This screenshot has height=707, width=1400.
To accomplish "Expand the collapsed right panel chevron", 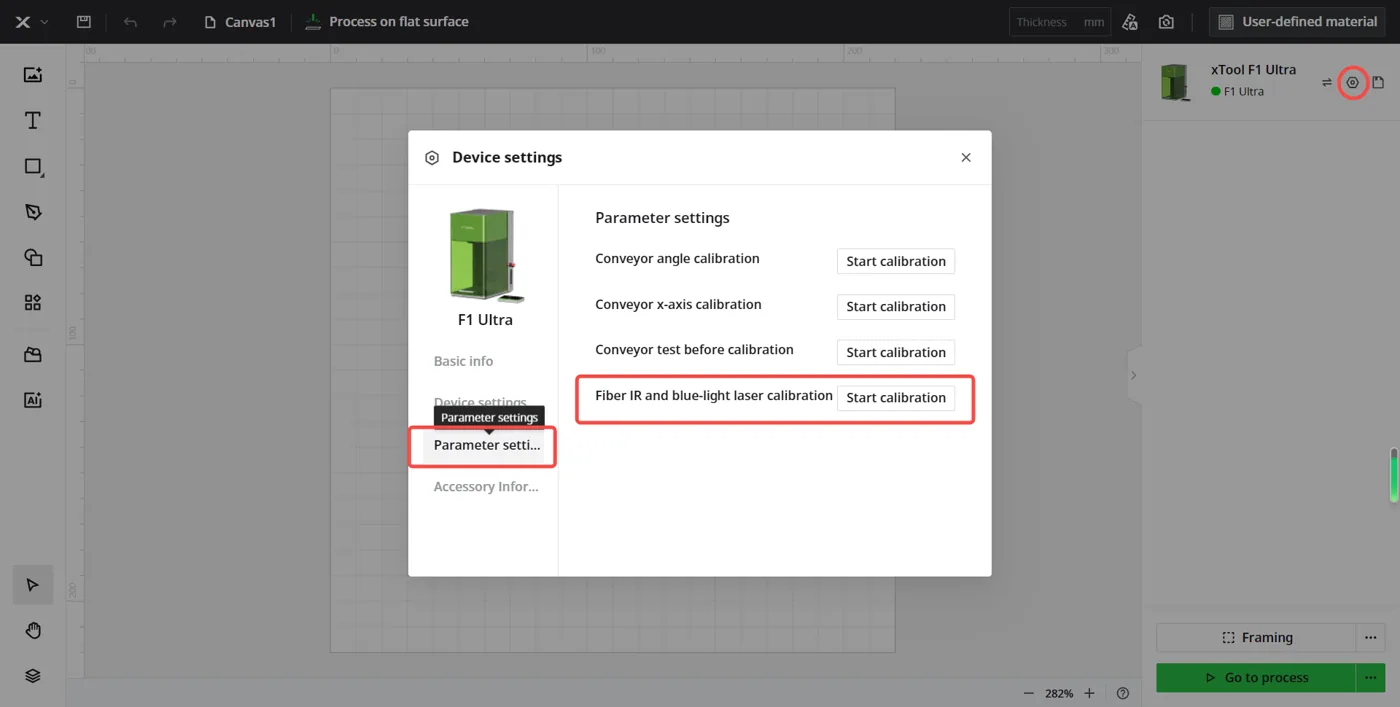I will 1134,375.
